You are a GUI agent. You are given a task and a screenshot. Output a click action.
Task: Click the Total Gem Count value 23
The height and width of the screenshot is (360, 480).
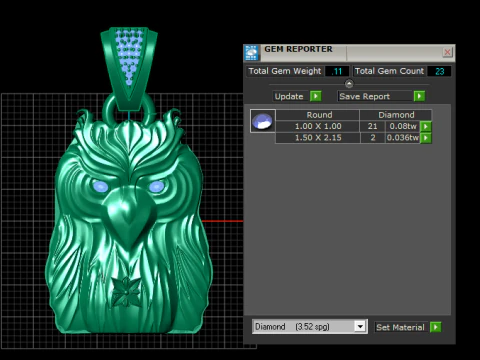click(x=439, y=71)
